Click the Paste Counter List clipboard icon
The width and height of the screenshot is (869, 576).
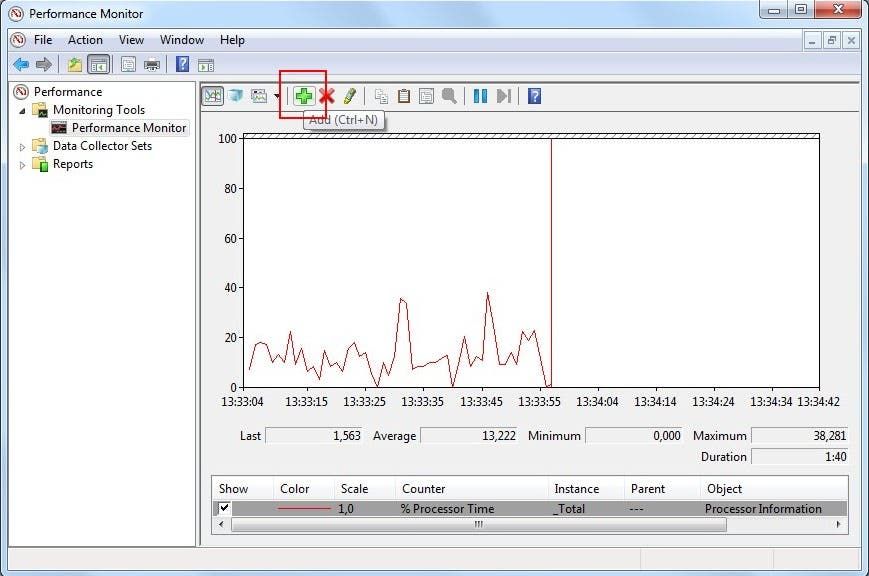coord(404,96)
